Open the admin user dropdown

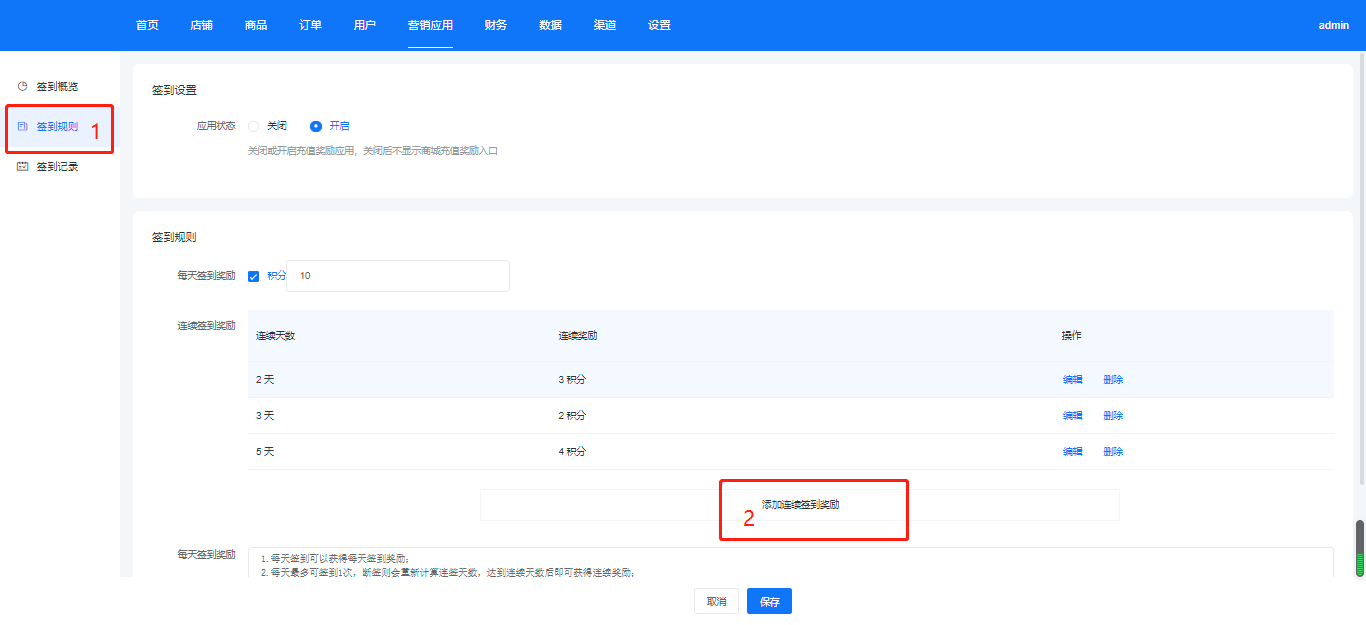click(x=1333, y=26)
